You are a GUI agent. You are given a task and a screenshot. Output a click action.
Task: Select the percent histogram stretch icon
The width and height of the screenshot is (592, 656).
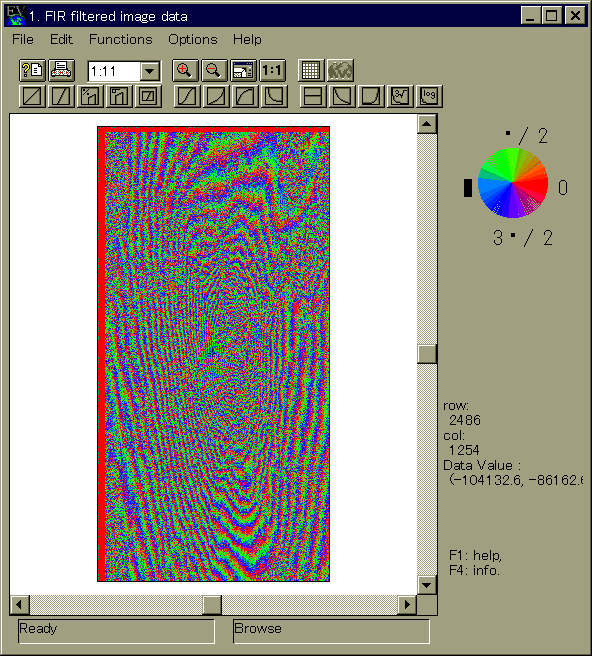coord(90,96)
